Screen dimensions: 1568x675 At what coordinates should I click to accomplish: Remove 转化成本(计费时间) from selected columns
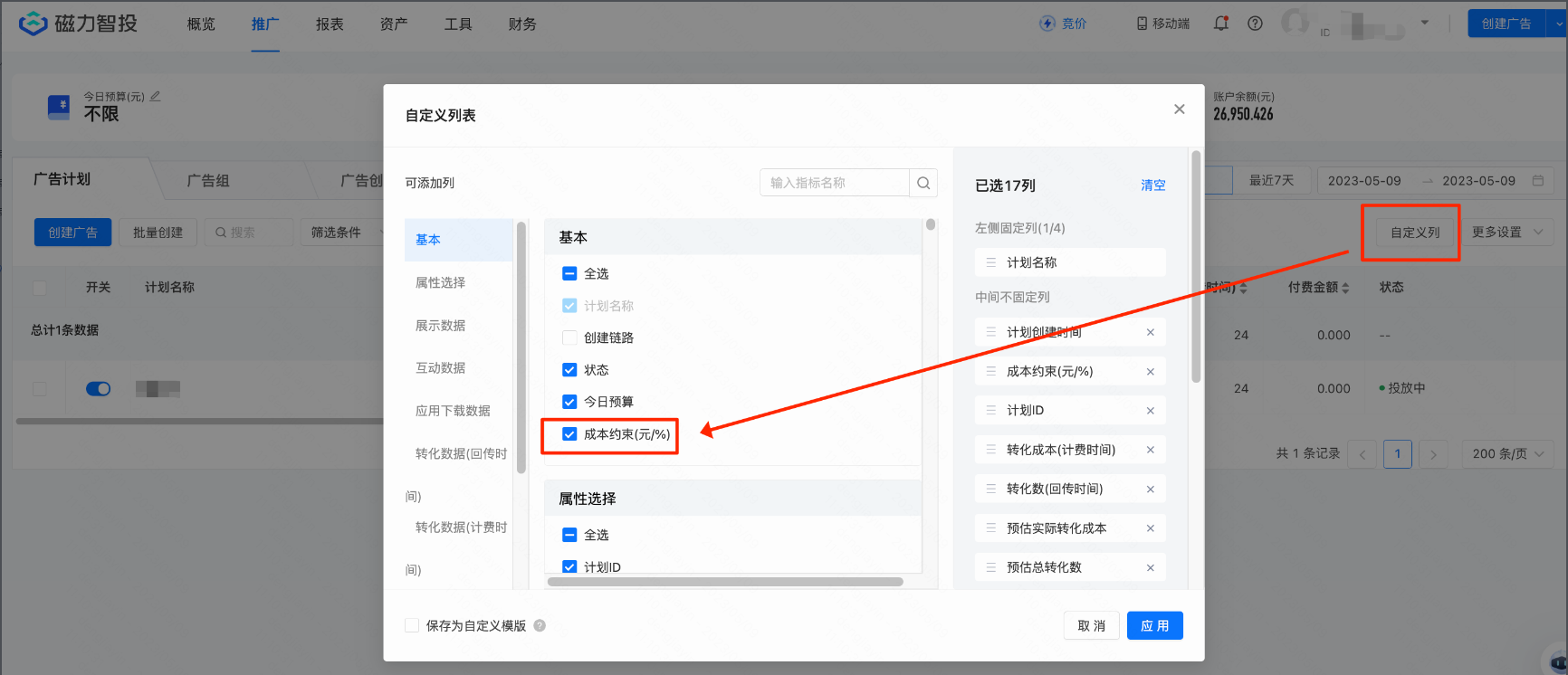1151,450
